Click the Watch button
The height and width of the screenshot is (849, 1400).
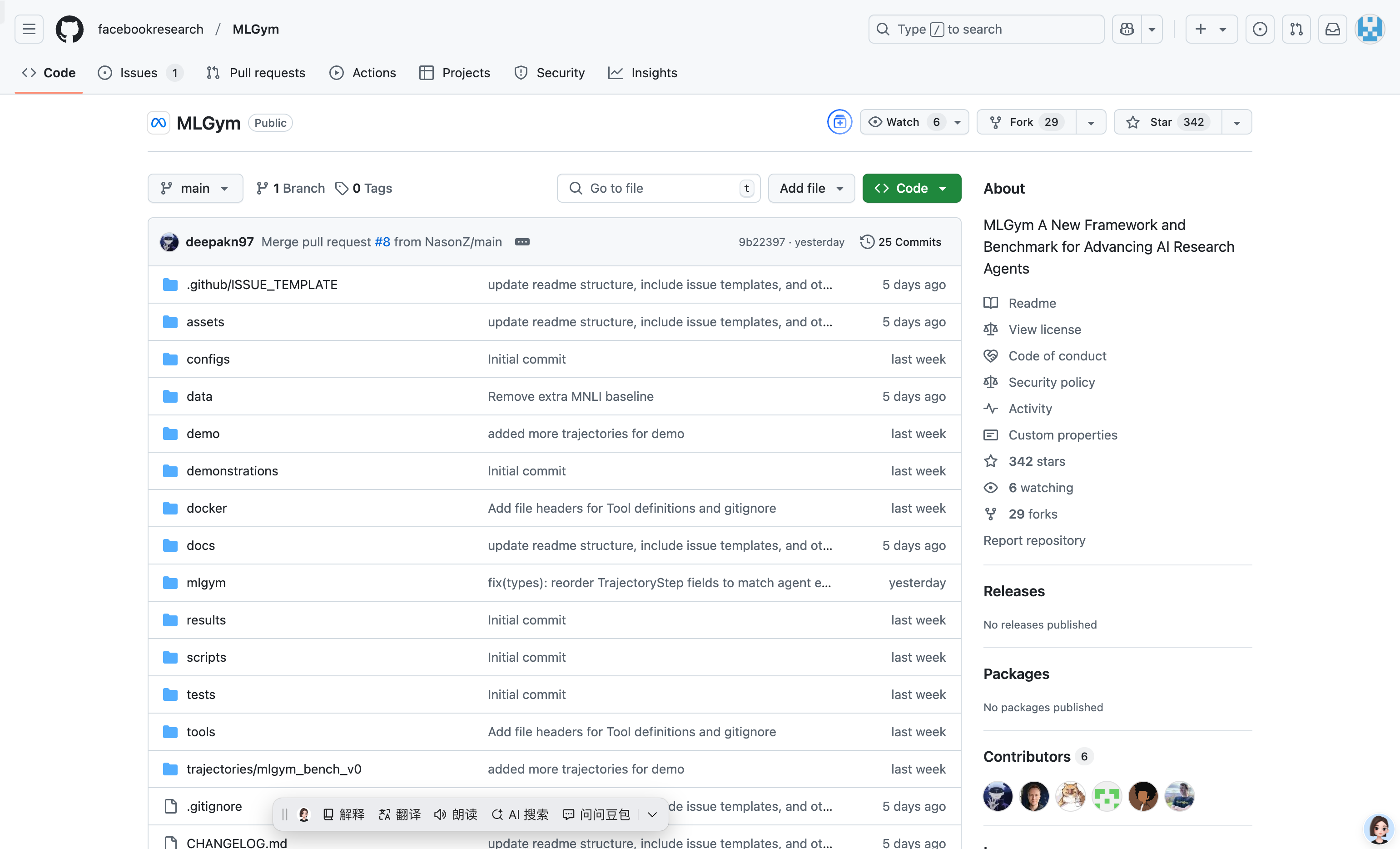click(x=914, y=122)
